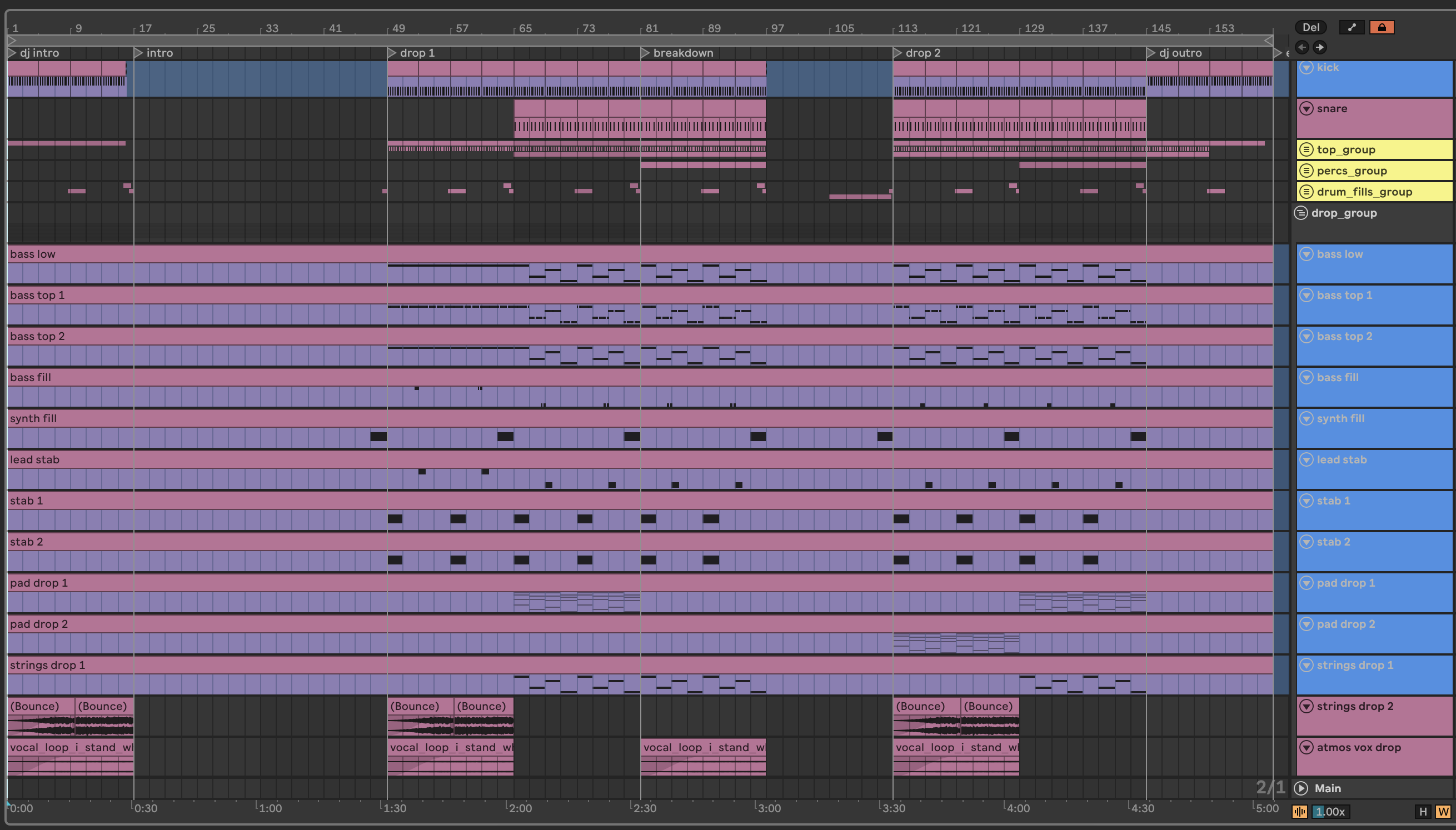Fold the synth fill track header
This screenshot has width=1456, height=830.
1306,418
